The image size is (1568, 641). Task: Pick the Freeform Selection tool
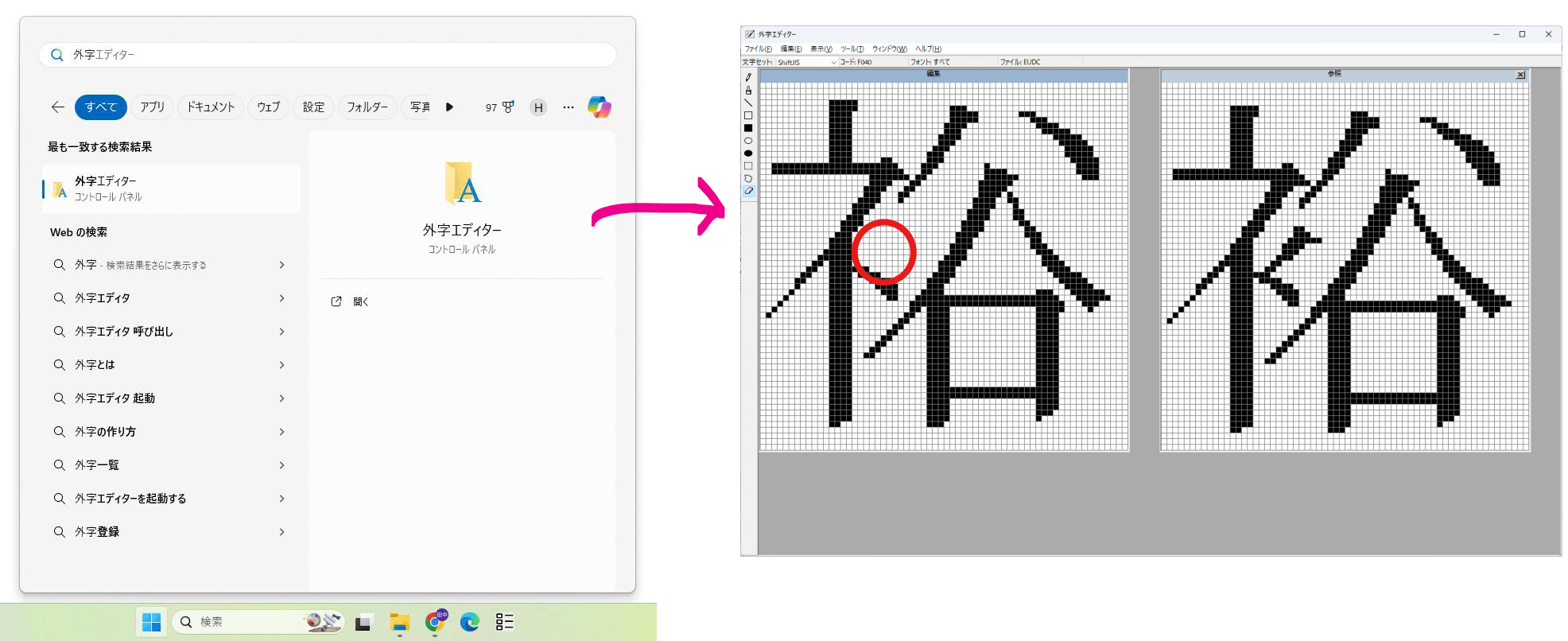[748, 179]
